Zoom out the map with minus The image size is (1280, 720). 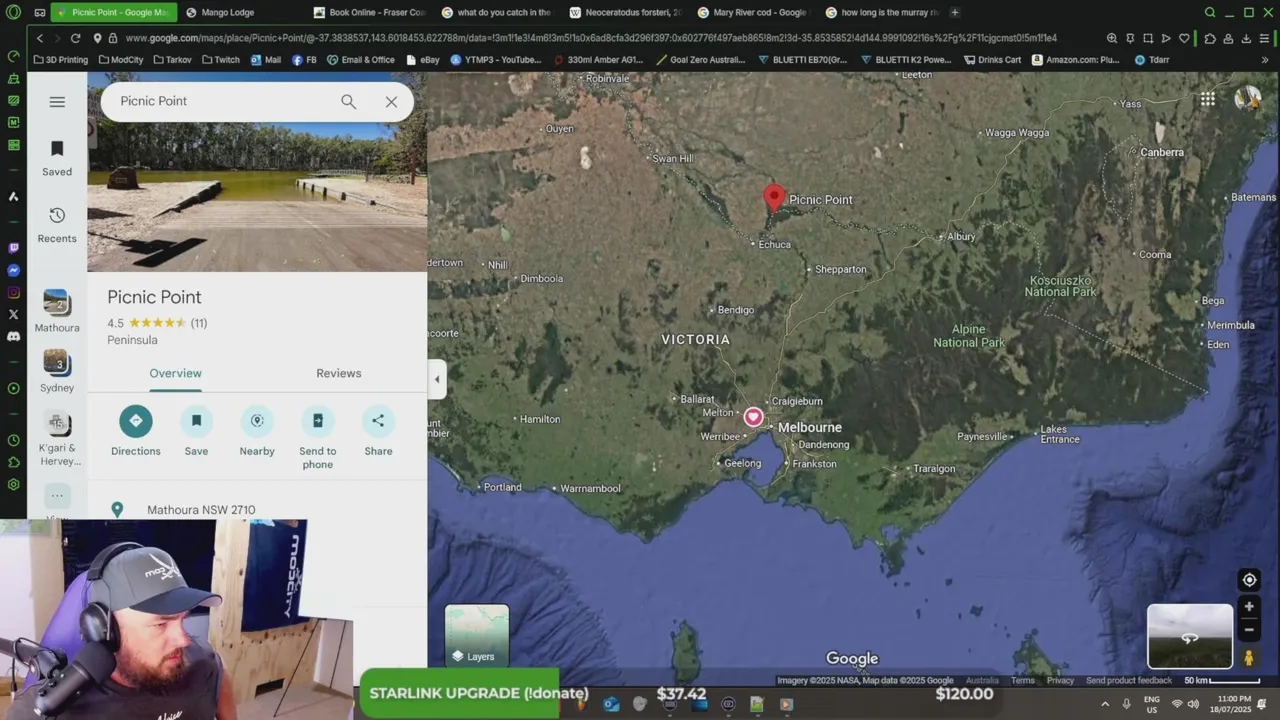tap(1249, 630)
